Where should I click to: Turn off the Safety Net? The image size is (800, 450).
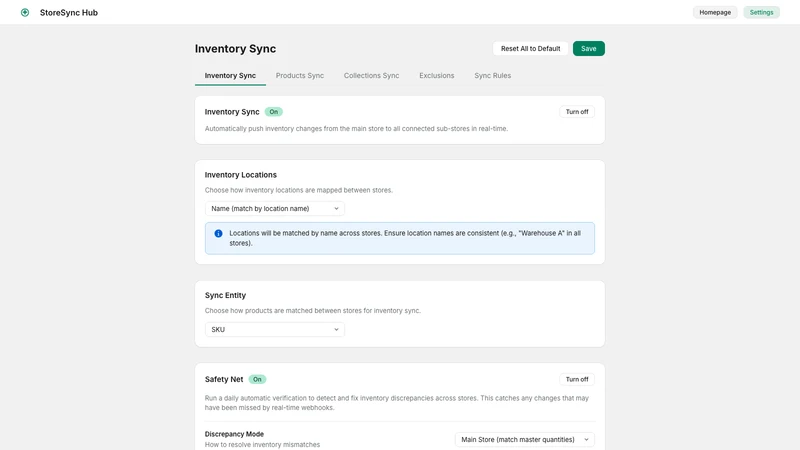click(x=577, y=379)
